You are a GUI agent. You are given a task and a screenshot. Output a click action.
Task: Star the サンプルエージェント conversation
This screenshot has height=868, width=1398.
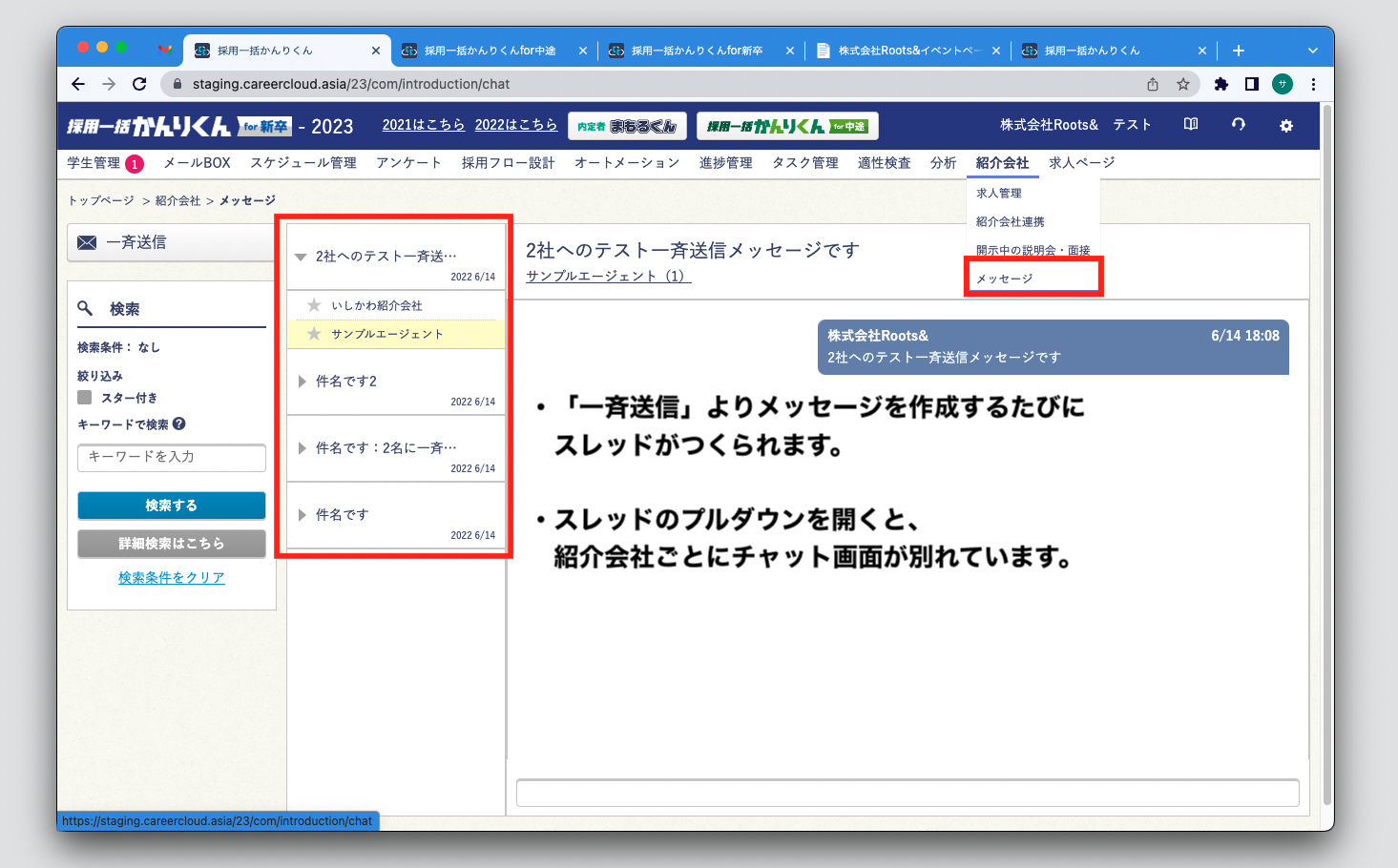coord(314,334)
